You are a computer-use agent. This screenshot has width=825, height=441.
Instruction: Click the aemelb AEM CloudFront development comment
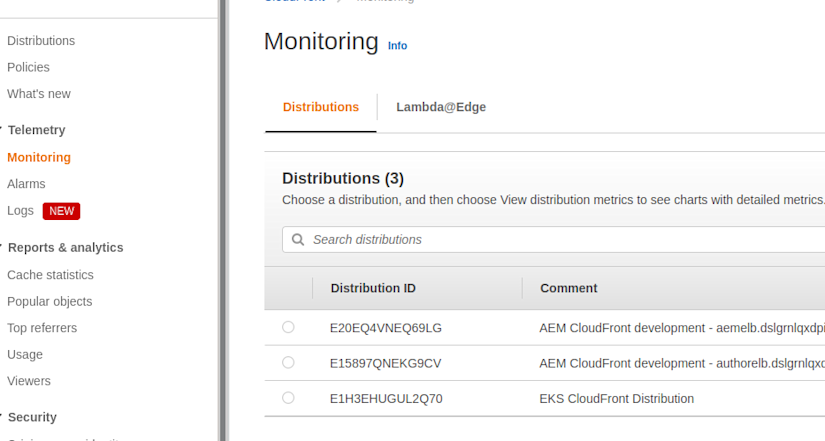682,328
